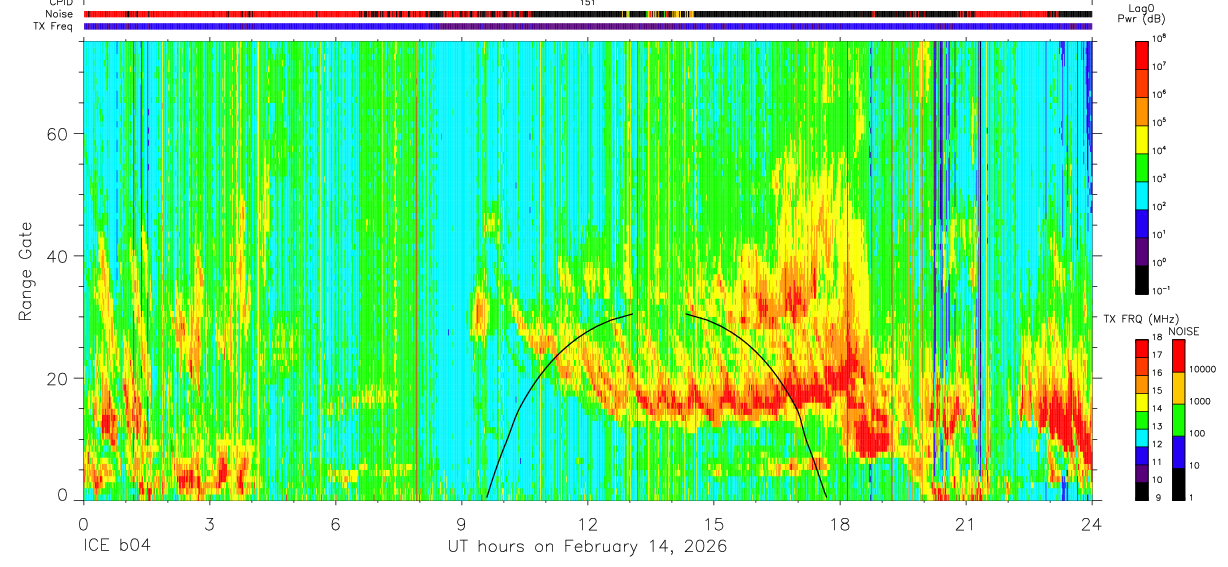The width and height of the screenshot is (1228, 567).
Task: Click the black bottom segment of NOISE colorbar
Action: [1178, 483]
